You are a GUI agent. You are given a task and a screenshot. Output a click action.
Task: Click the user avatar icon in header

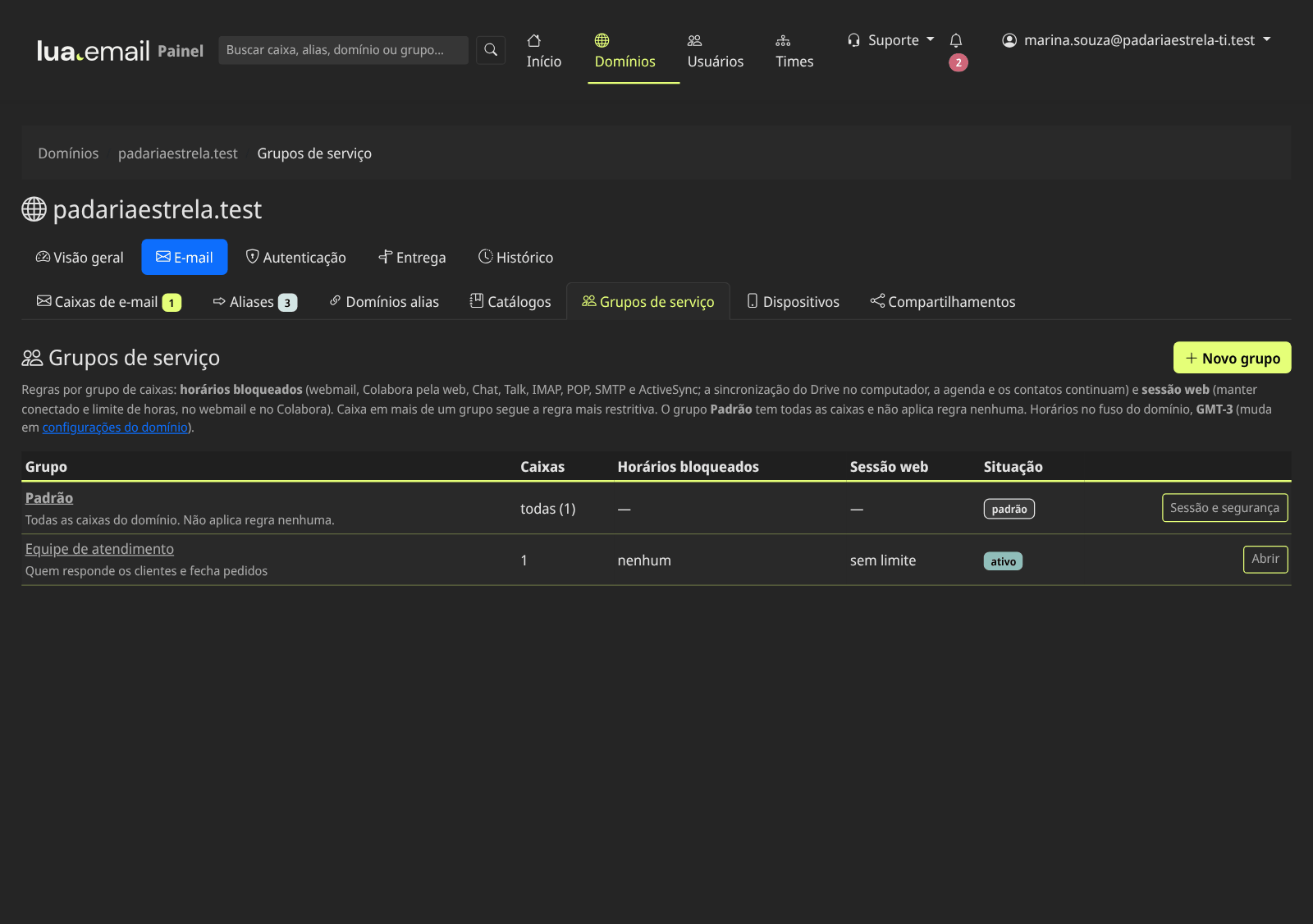pos(1009,40)
